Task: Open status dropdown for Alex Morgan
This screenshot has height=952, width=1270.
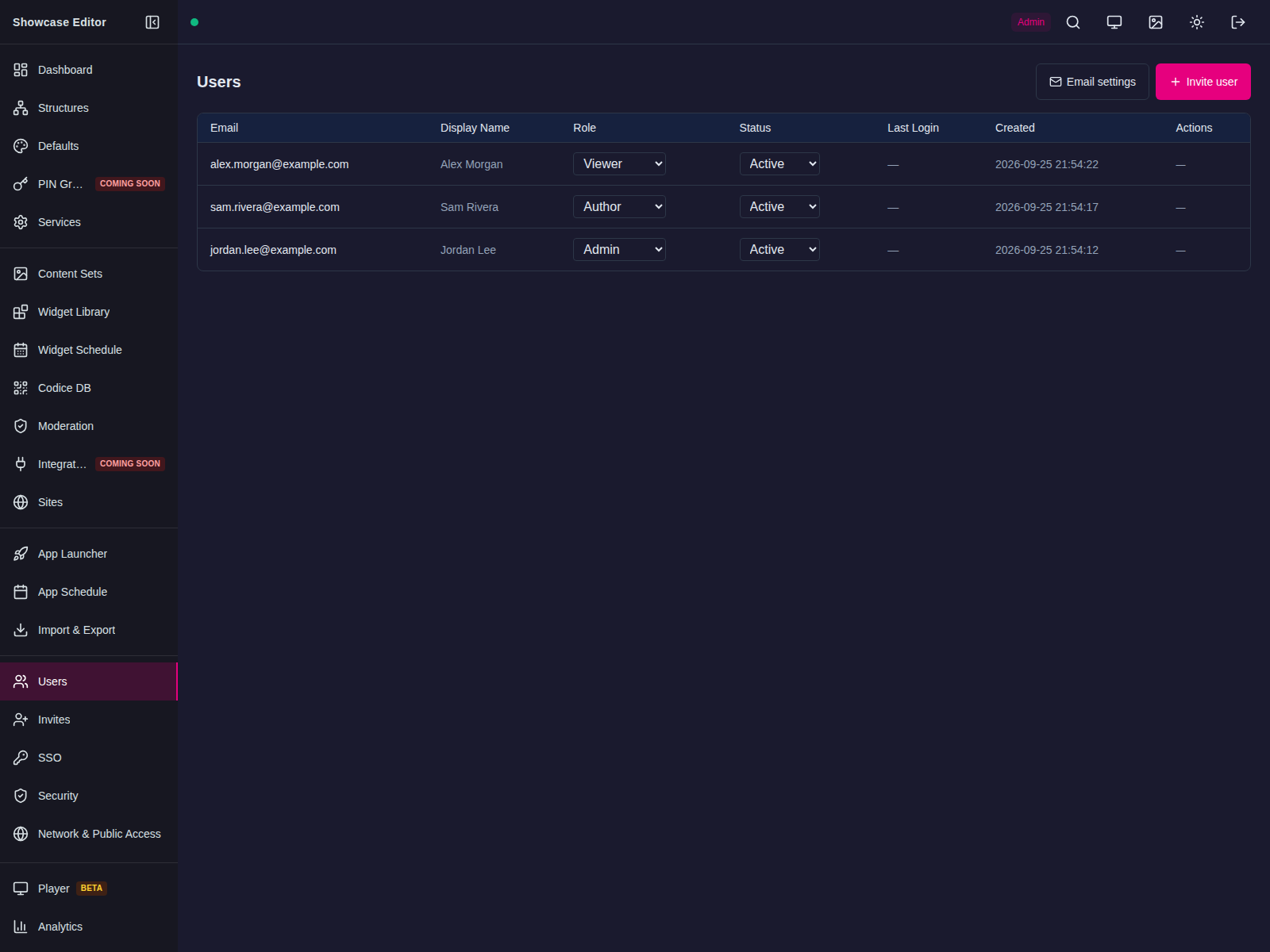Action: point(779,164)
